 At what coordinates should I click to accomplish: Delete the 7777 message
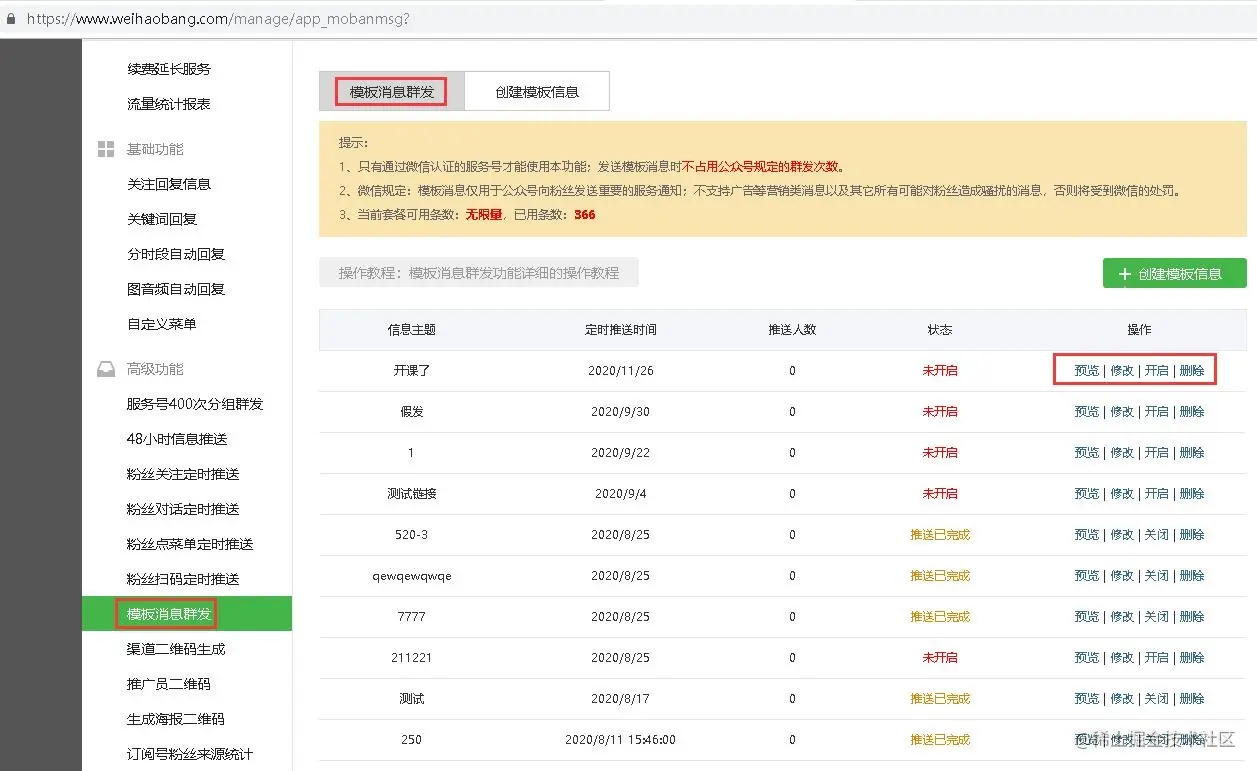click(x=1192, y=616)
